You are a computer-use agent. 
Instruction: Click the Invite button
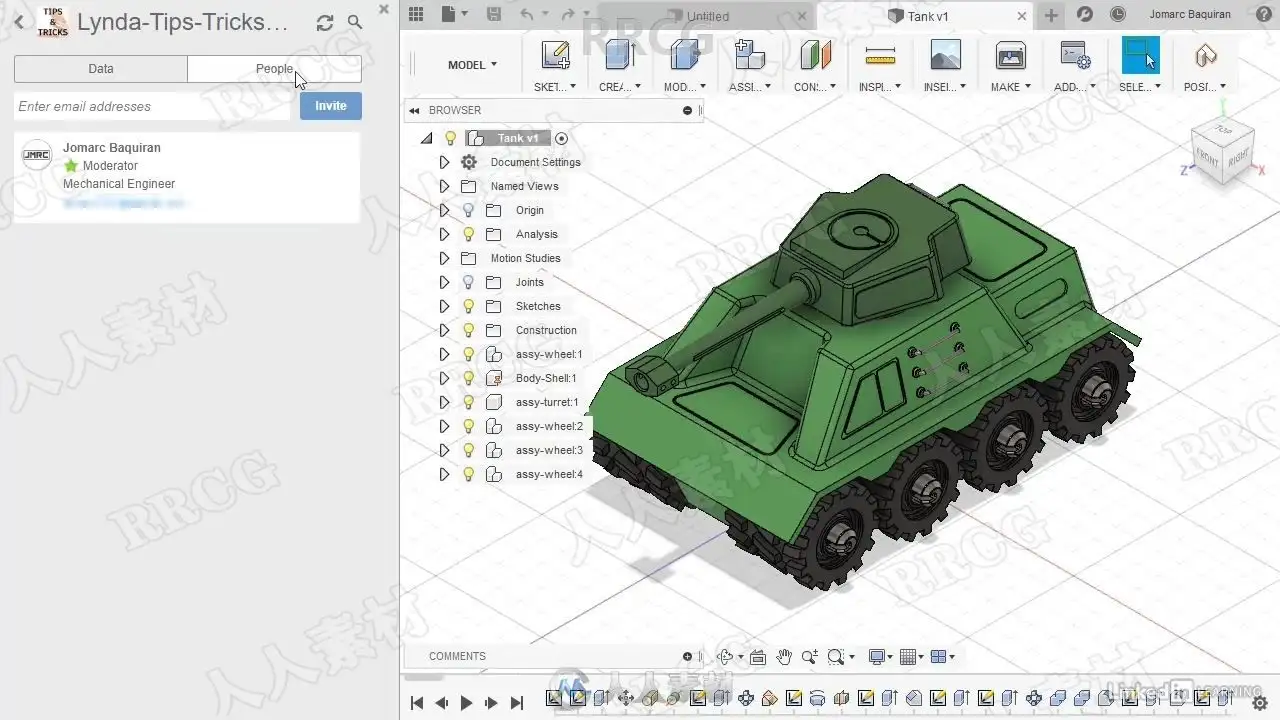(331, 106)
